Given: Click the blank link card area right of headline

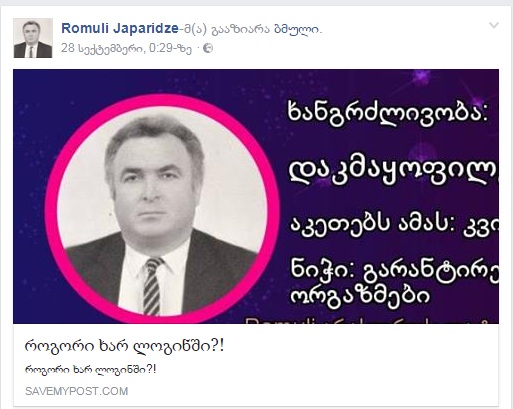Looking at the screenshot, I should pyautogui.click(x=360, y=347).
